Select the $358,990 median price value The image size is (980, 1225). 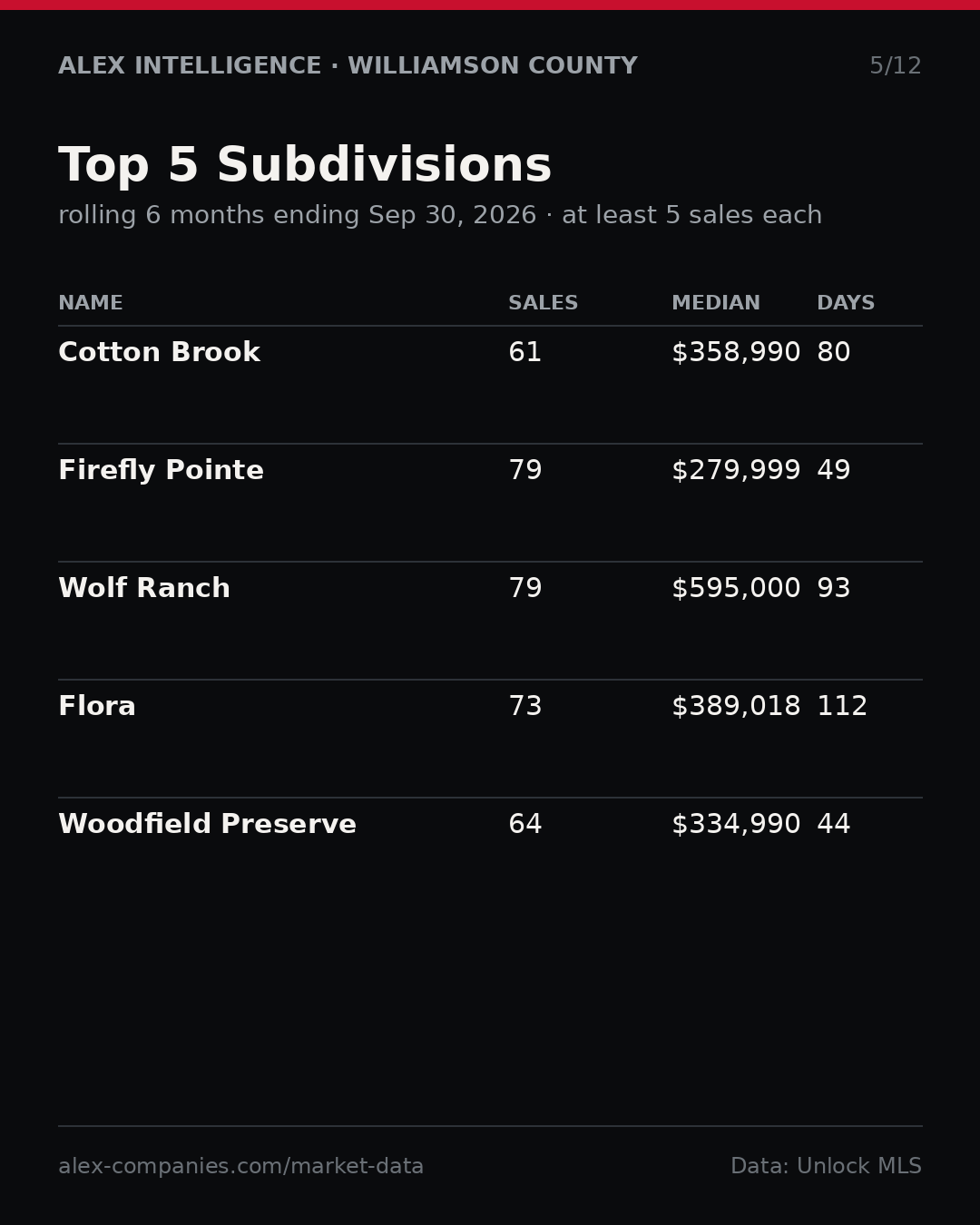coord(736,353)
